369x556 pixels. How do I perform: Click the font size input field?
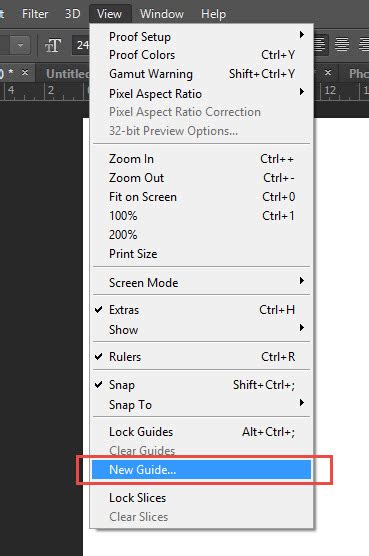coord(82,45)
